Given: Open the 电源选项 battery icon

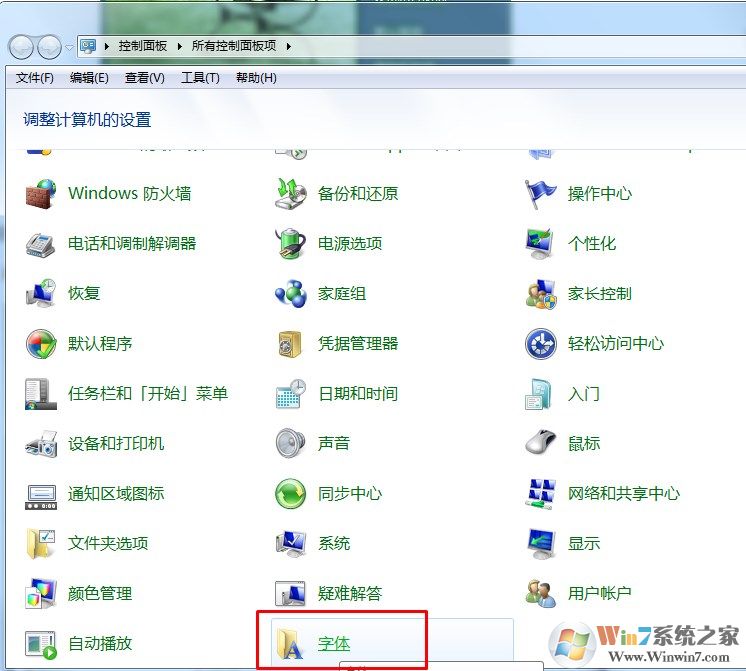Looking at the screenshot, I should coord(290,244).
